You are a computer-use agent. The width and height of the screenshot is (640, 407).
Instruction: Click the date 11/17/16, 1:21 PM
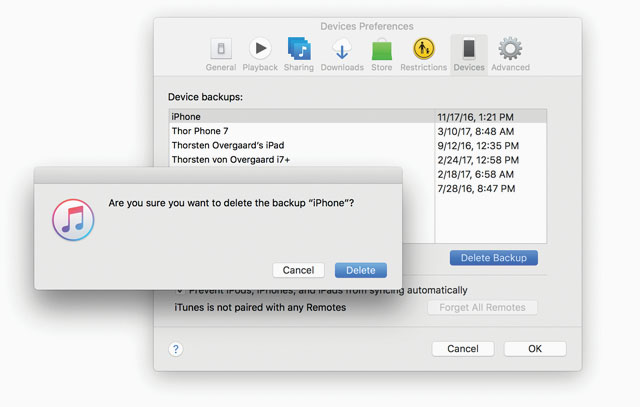(476, 117)
